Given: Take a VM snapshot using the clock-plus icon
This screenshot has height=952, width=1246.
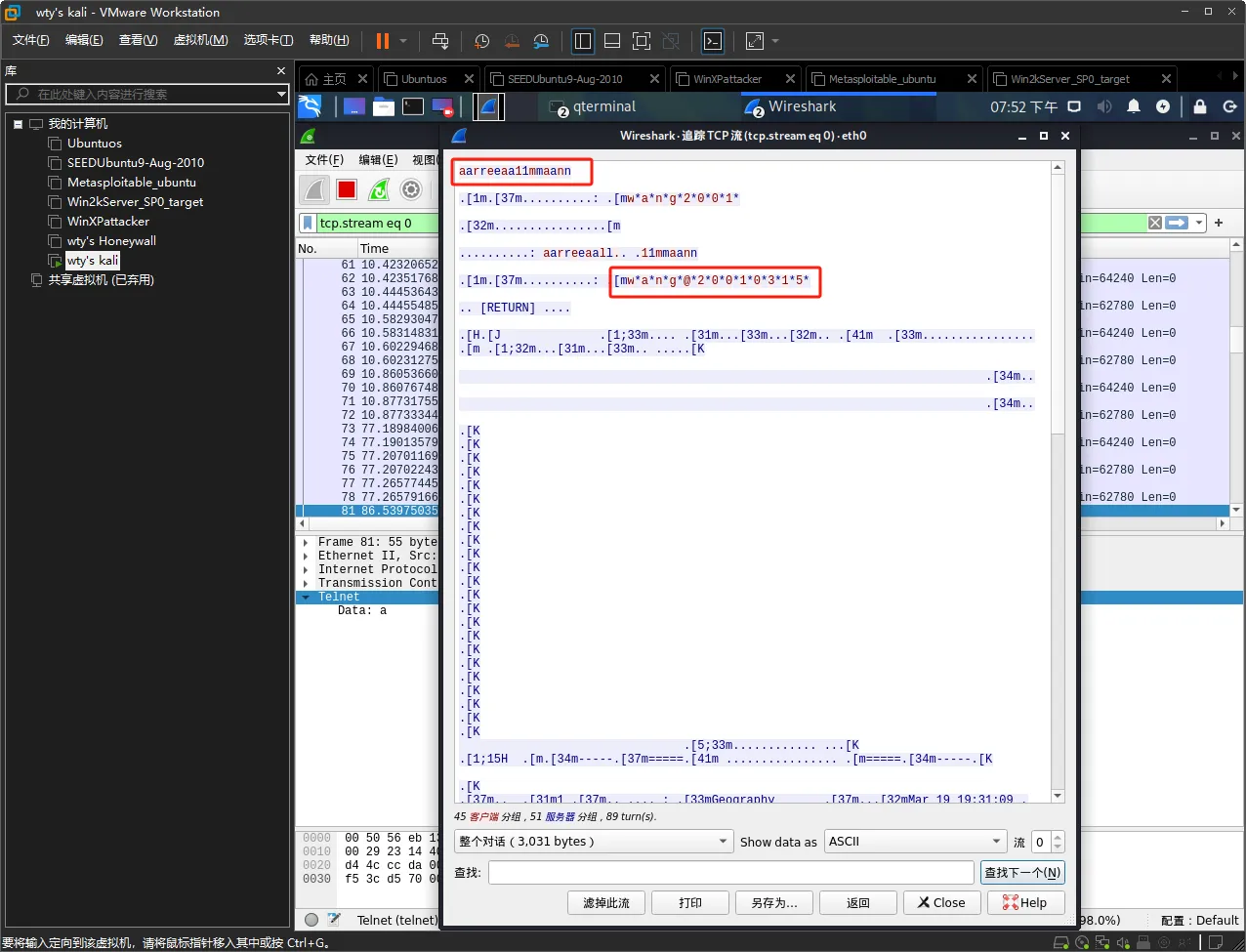Looking at the screenshot, I should pos(481,41).
